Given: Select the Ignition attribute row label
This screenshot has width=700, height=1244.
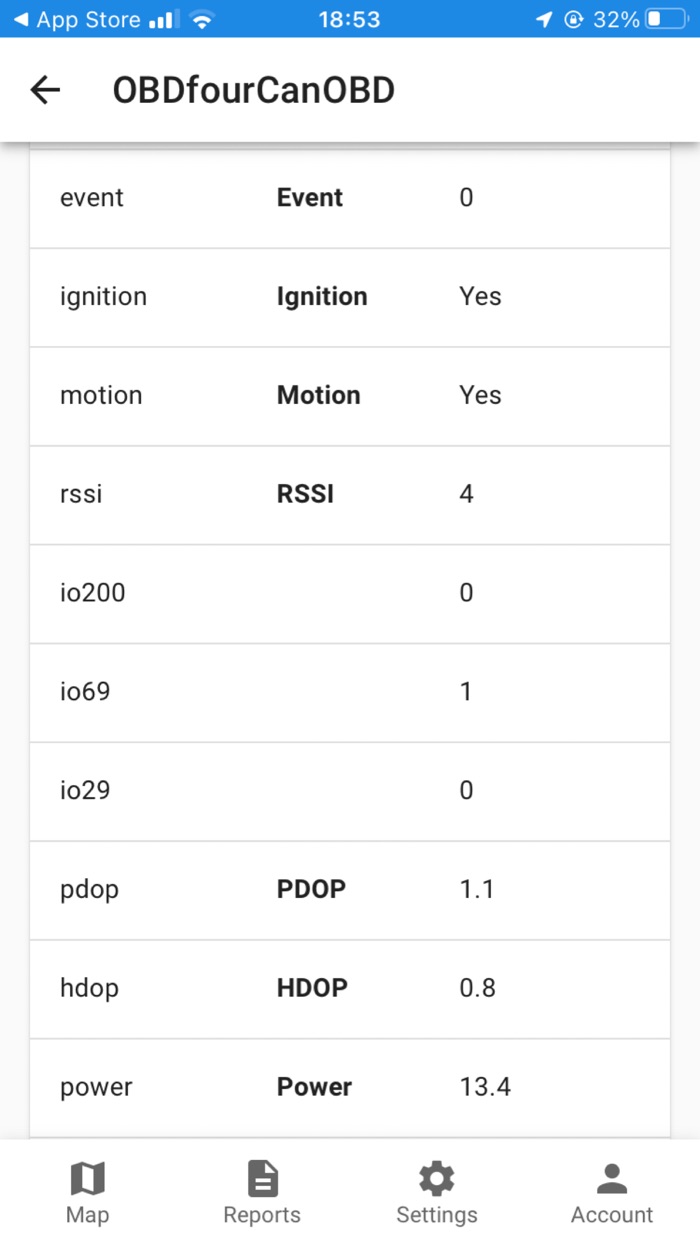Looking at the screenshot, I should pyautogui.click(x=321, y=297).
